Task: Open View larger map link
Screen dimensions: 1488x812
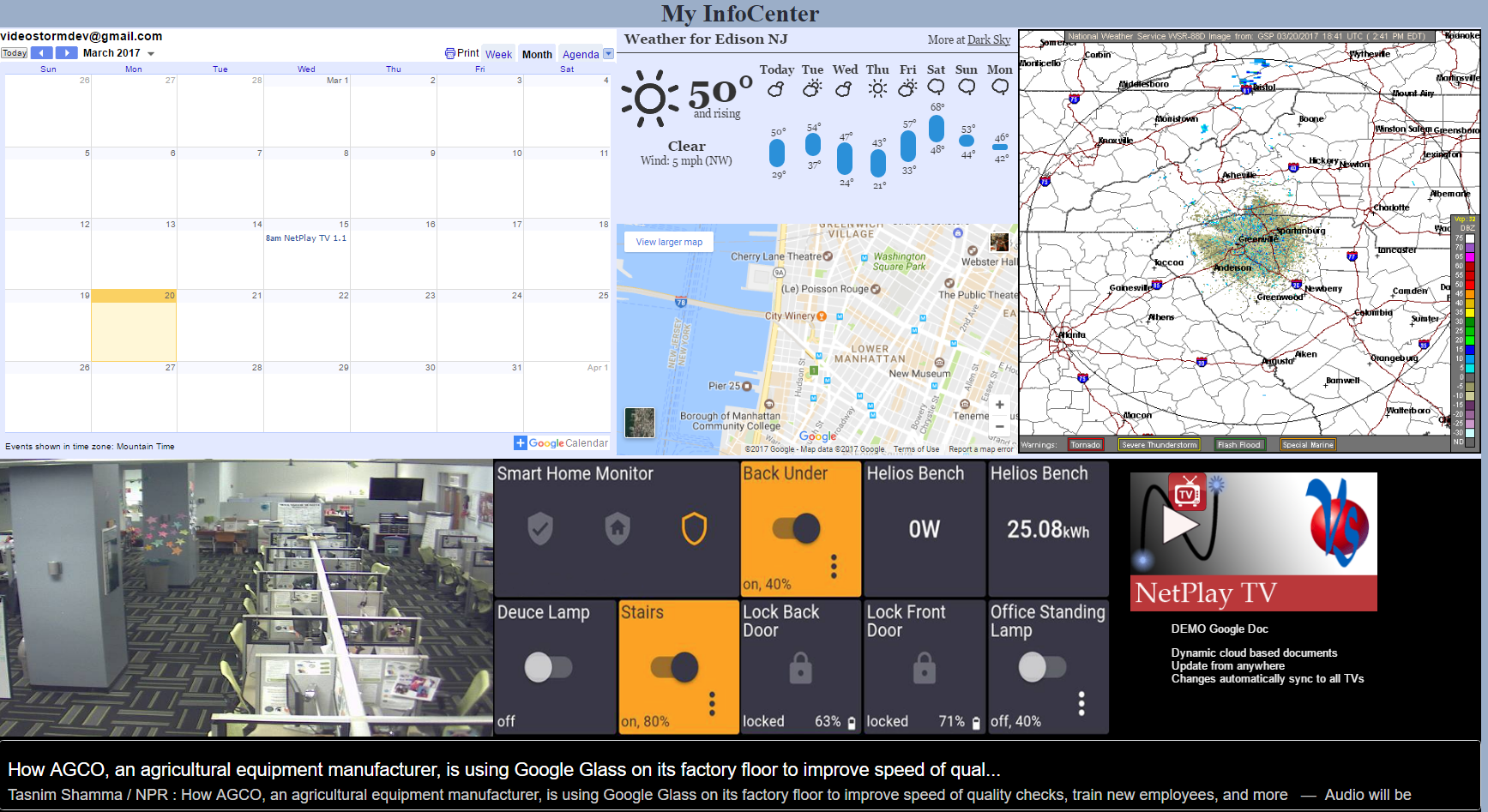Action: coord(669,242)
